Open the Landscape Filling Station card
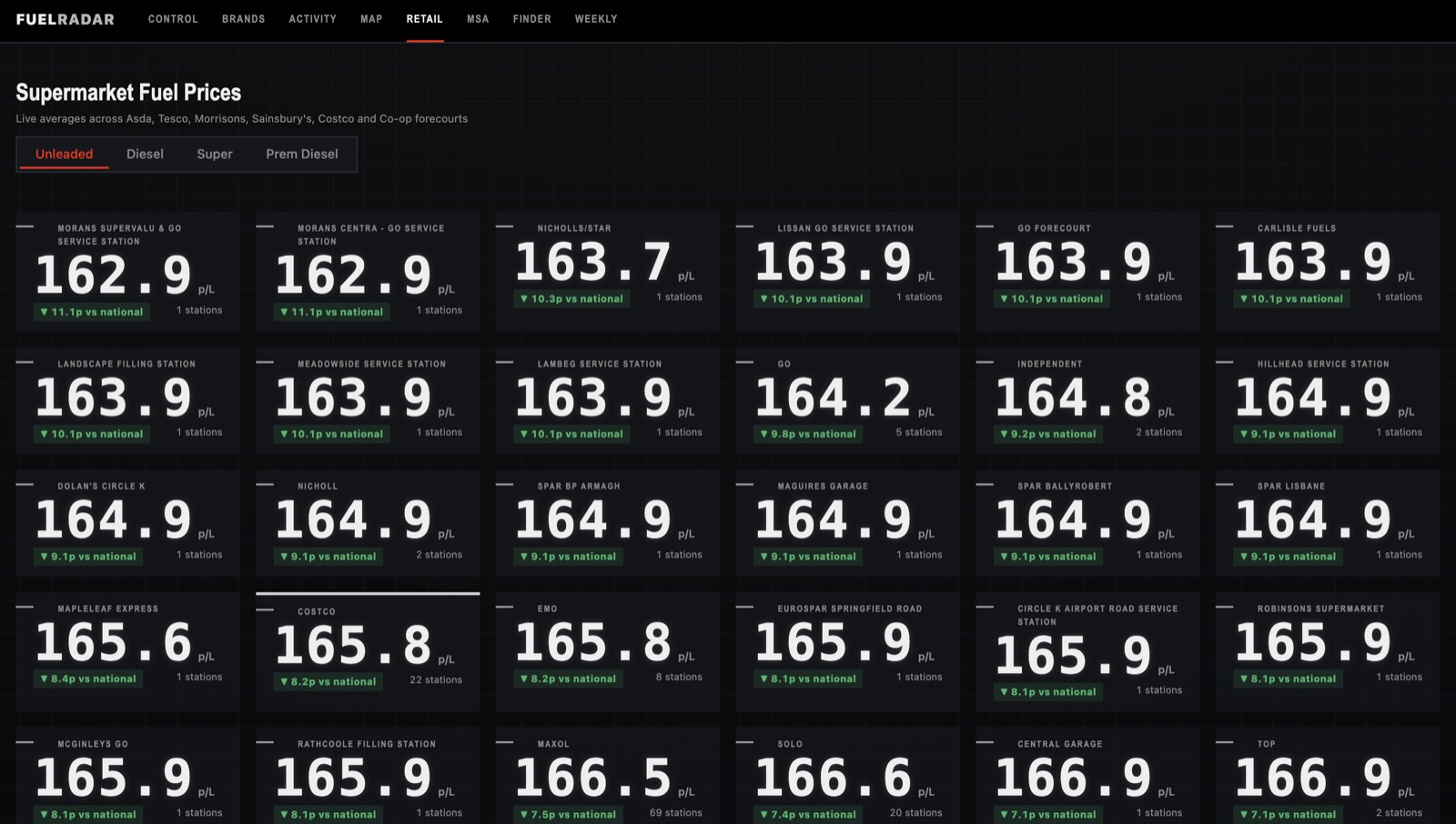 point(128,401)
